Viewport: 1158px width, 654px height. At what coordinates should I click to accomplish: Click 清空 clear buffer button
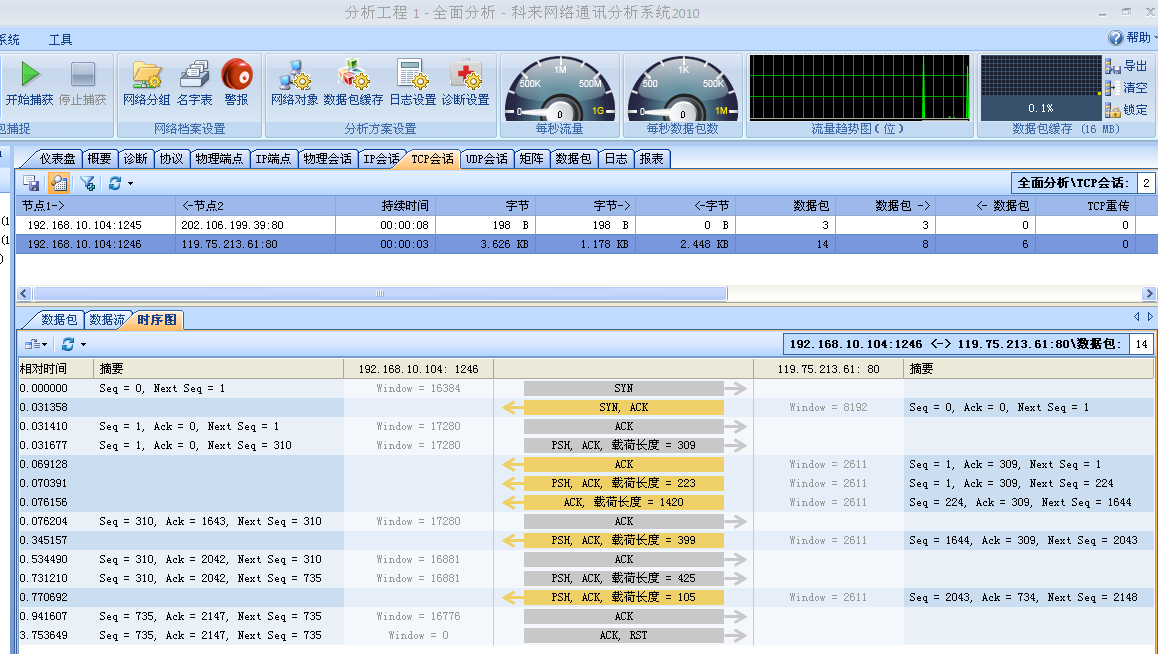pyautogui.click(x=1126, y=88)
